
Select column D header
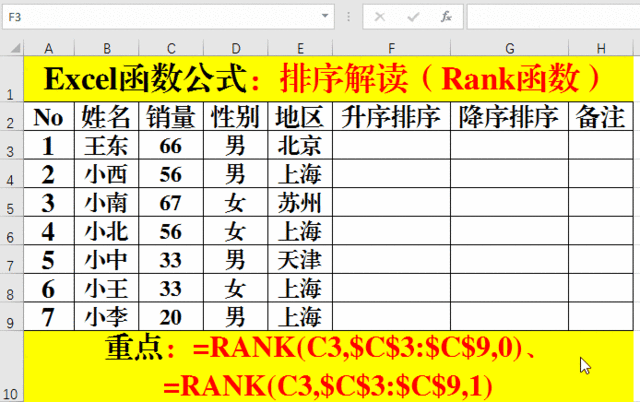click(x=236, y=49)
